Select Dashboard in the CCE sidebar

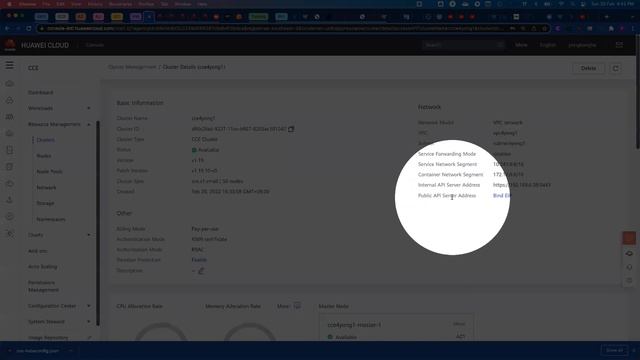[40, 93]
